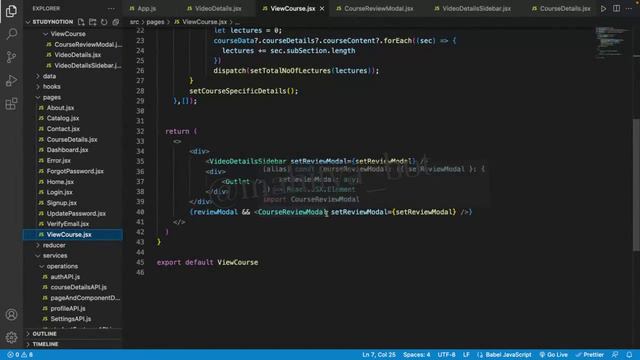Open the Manage gear icon
This screenshot has height=360, width=640.
pos(11,337)
